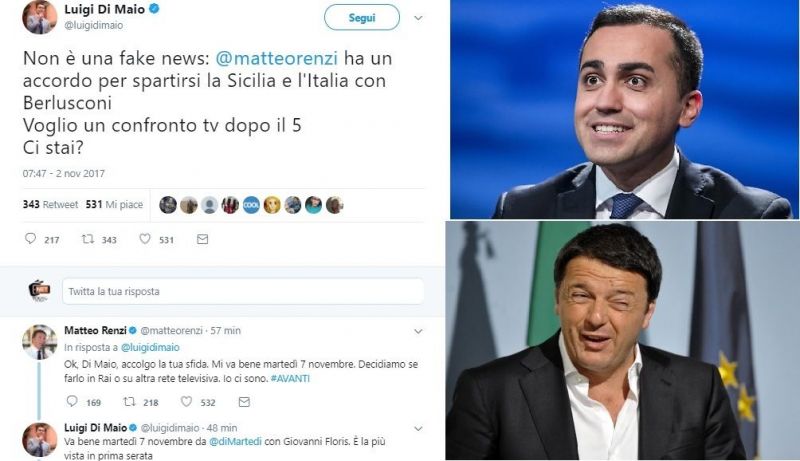Reply to Matteo Renzi's tweet
Image resolution: width=800 pixels, height=461 pixels.
click(x=72, y=401)
